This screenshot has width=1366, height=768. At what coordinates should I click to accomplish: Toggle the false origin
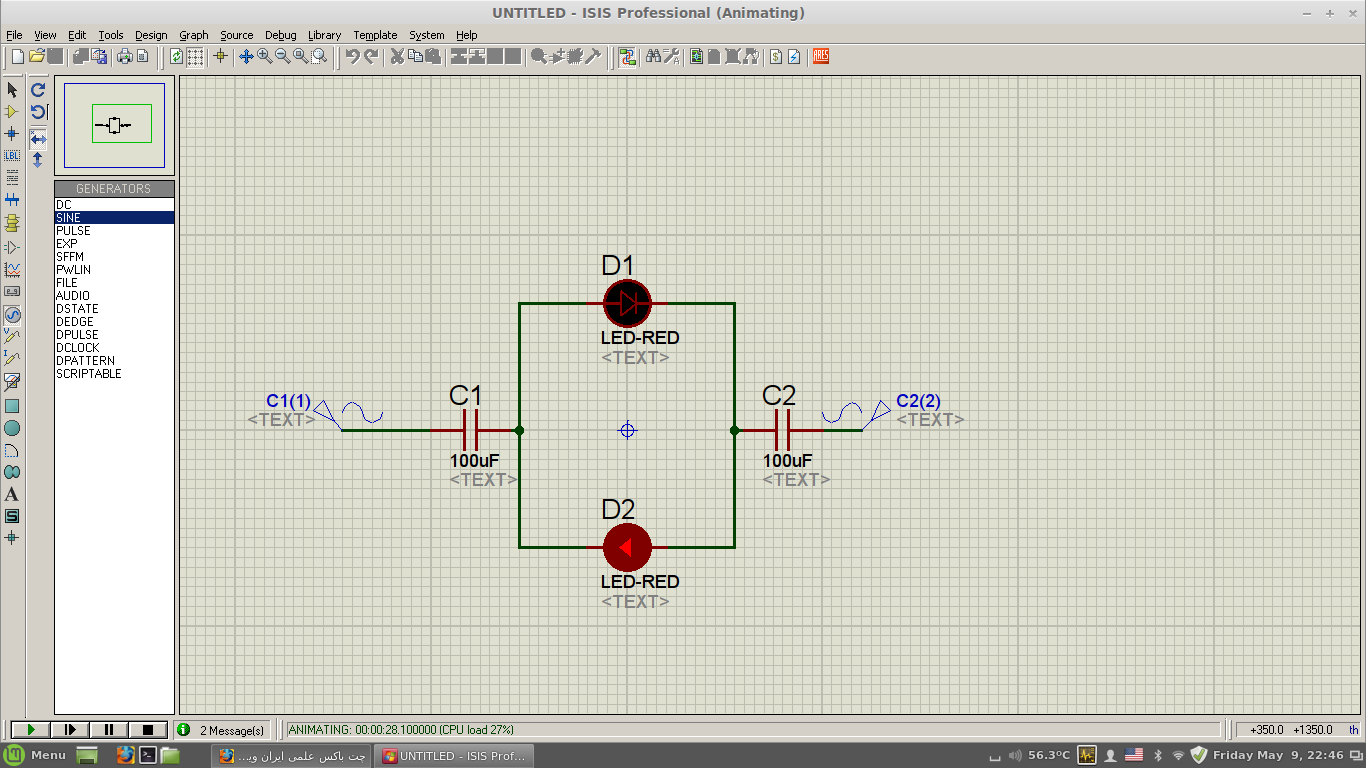220,56
